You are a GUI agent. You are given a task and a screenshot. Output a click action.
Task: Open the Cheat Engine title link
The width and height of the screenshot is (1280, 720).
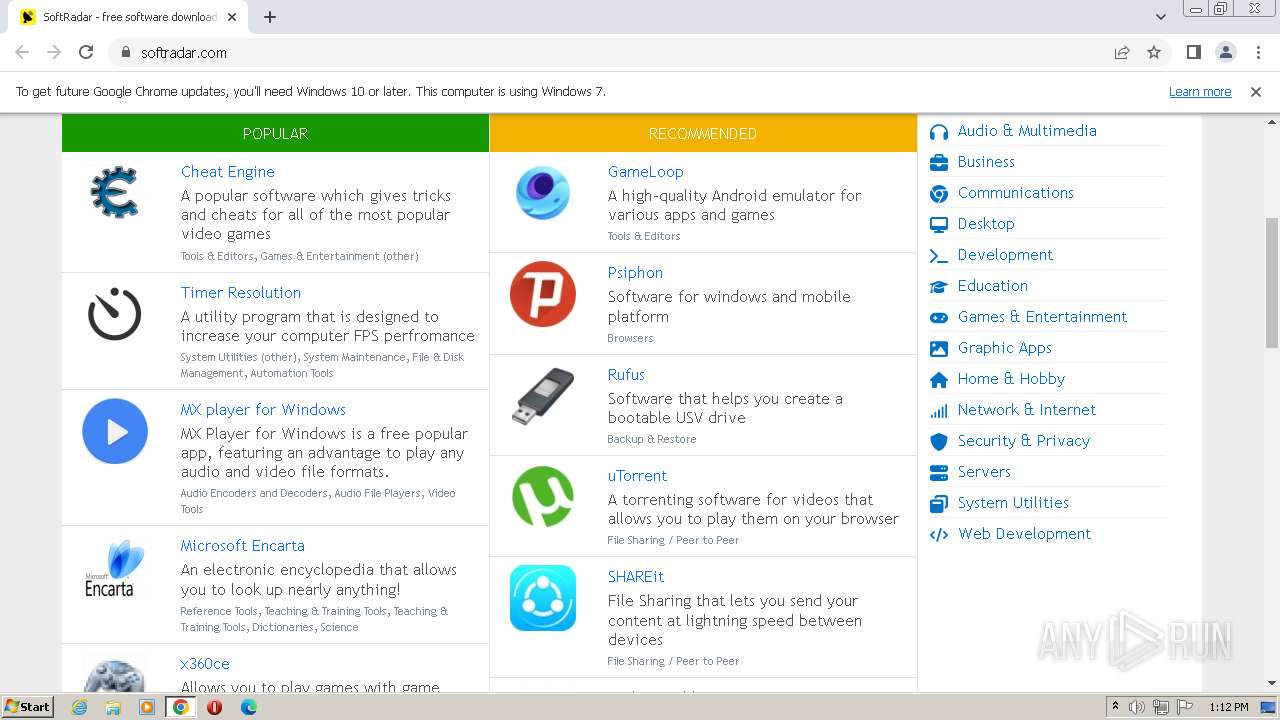[x=228, y=172]
